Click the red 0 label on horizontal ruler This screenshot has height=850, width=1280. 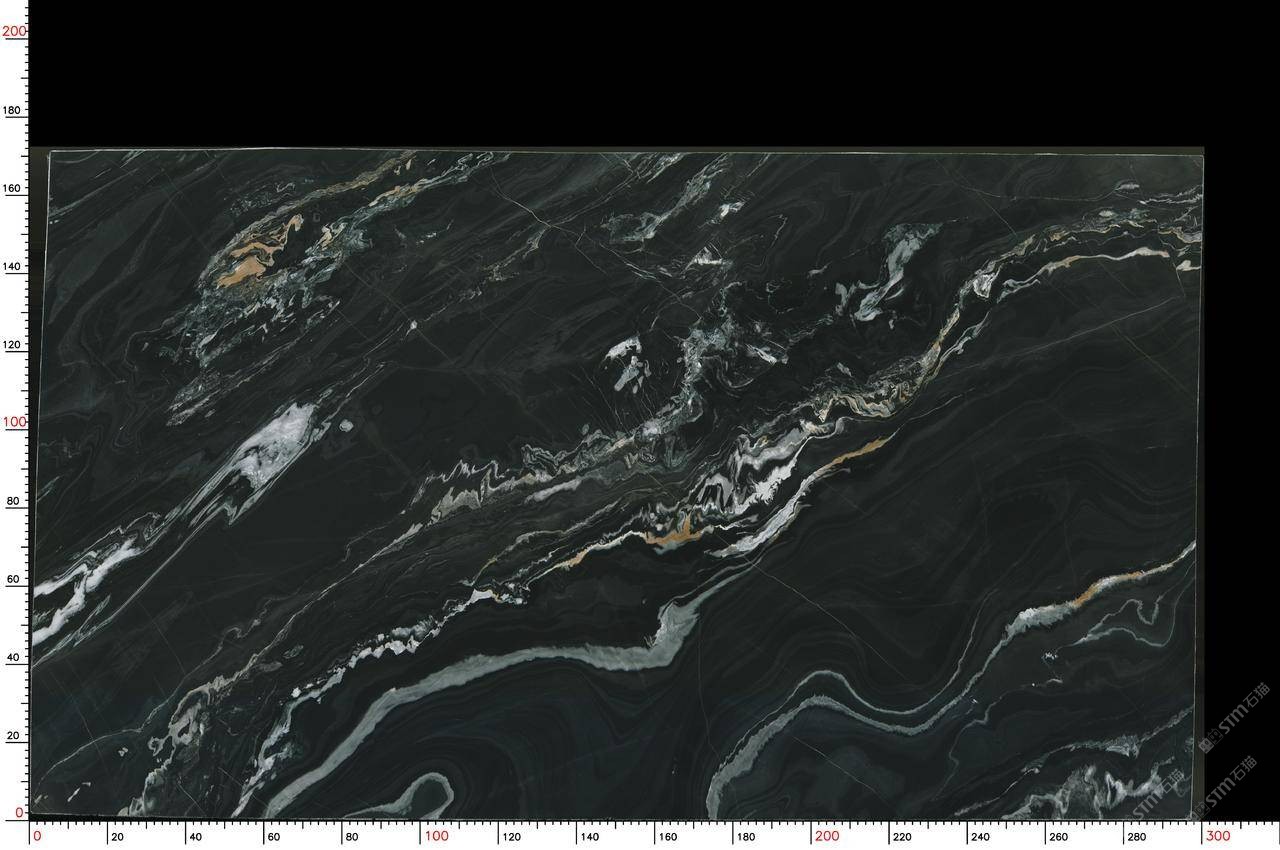[37, 836]
